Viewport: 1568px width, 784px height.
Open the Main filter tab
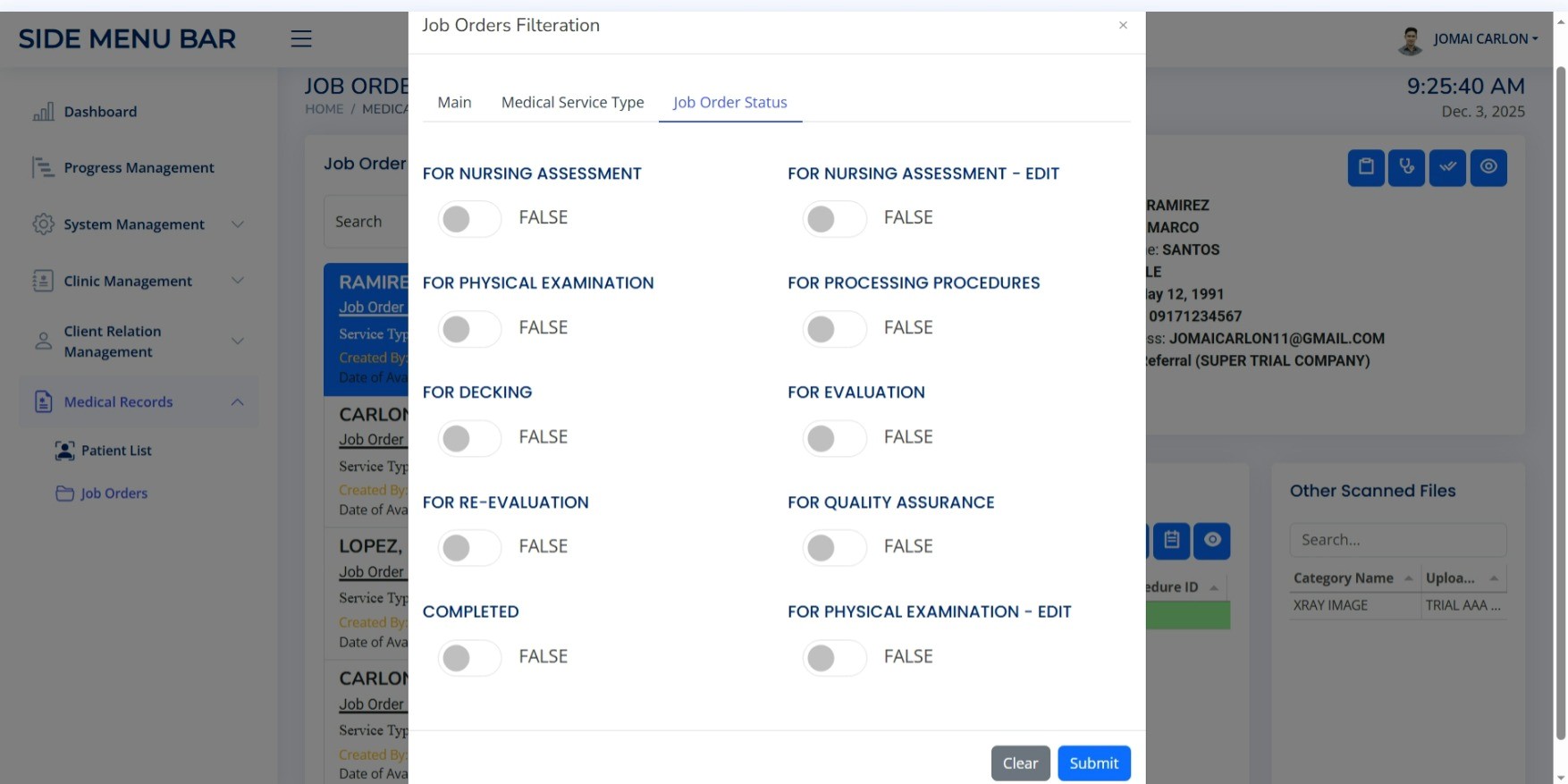point(454,103)
